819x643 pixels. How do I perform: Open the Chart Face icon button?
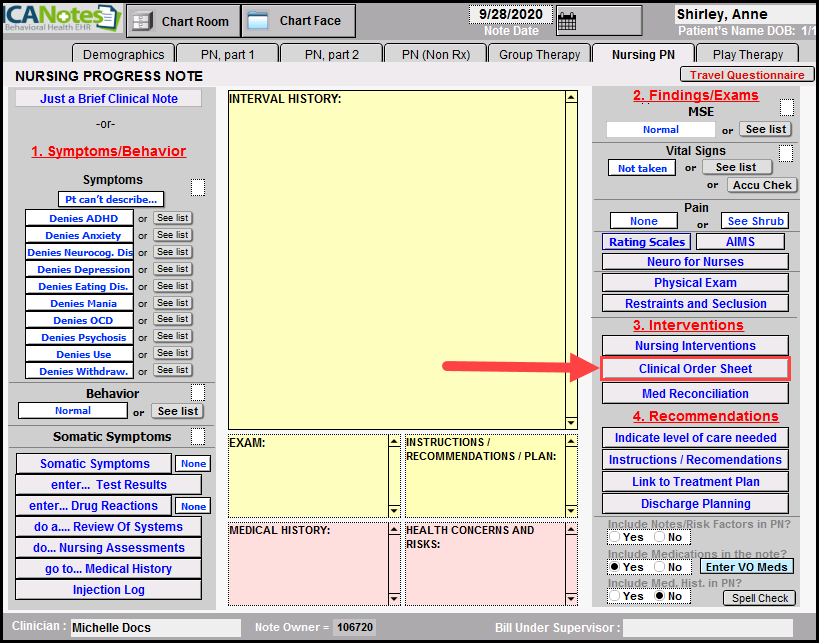point(298,20)
